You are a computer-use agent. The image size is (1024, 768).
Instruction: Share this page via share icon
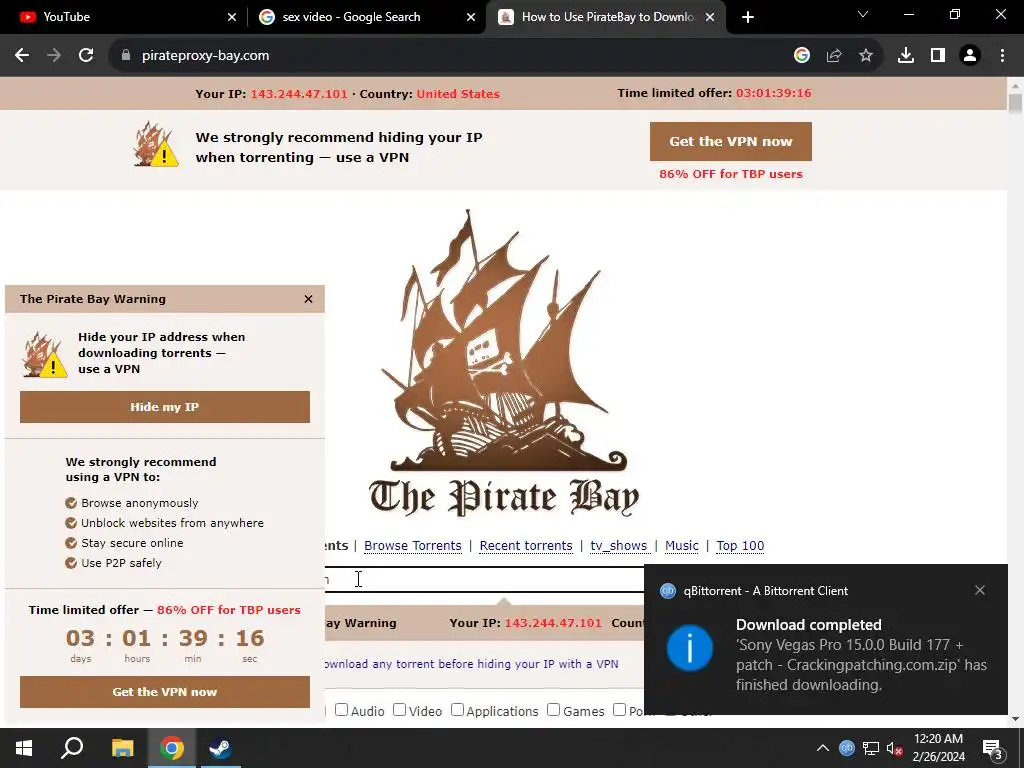tap(834, 56)
